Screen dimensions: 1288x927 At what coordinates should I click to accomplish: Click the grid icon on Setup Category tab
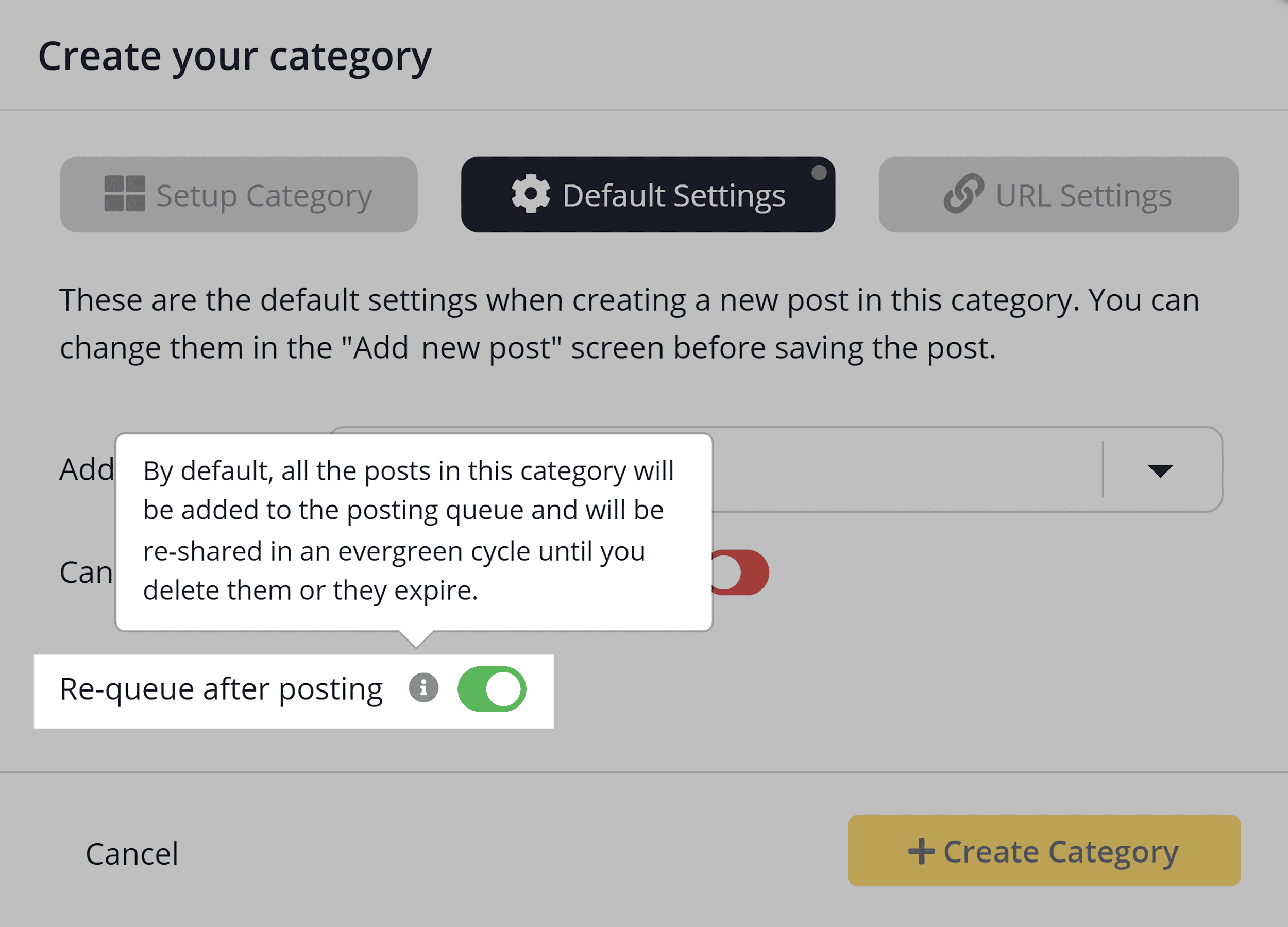pos(126,194)
